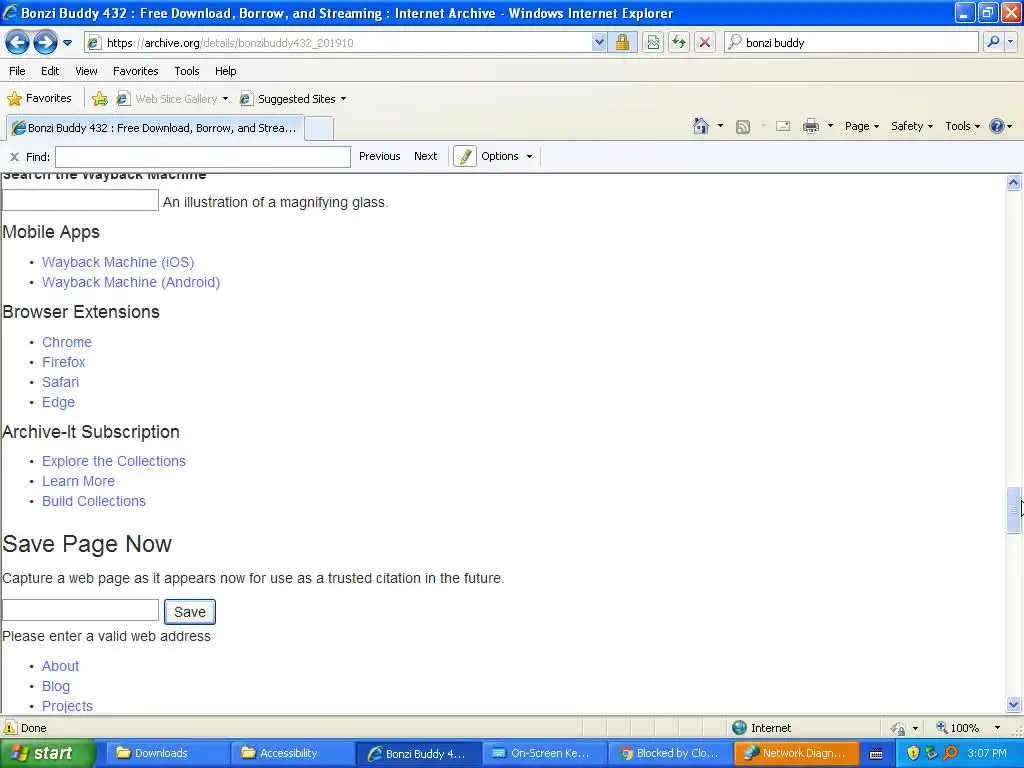Click the Save Page Now URL field
1024x768 pixels.
click(80, 610)
